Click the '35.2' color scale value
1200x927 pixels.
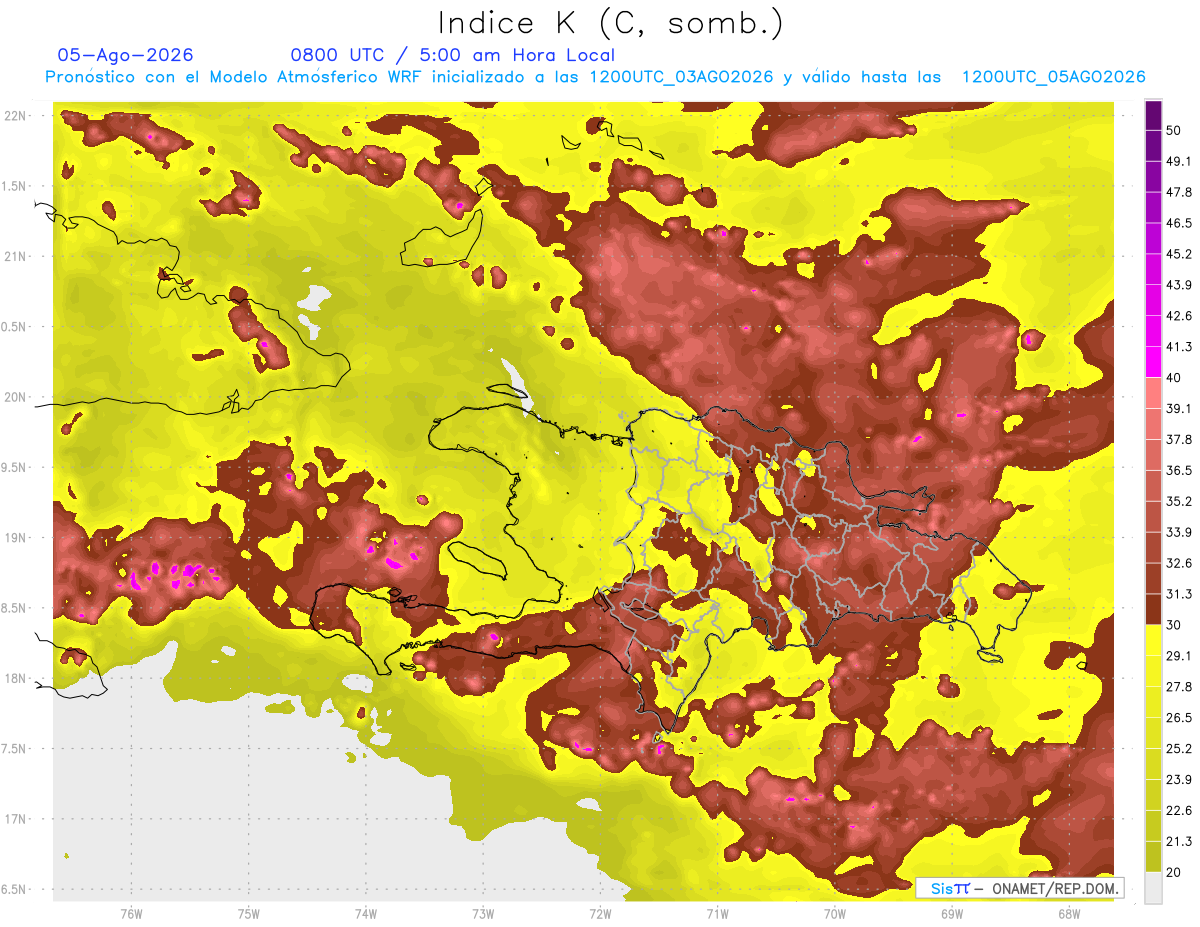click(x=1179, y=501)
